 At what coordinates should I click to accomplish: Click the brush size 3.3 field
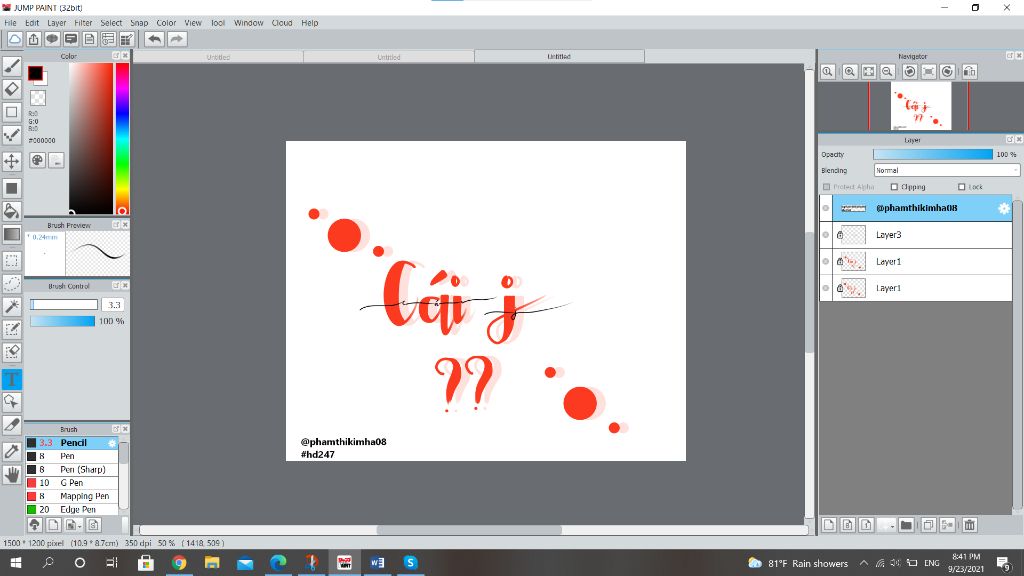click(114, 304)
